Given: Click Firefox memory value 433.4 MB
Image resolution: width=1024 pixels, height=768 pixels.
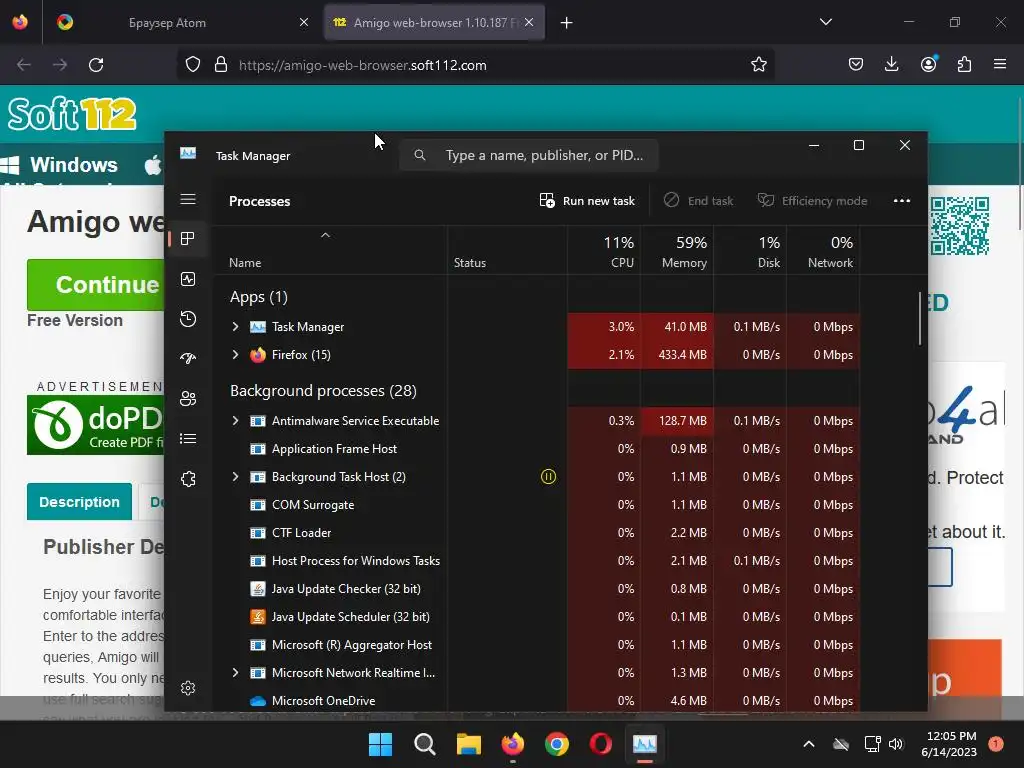Looking at the screenshot, I should point(682,355).
